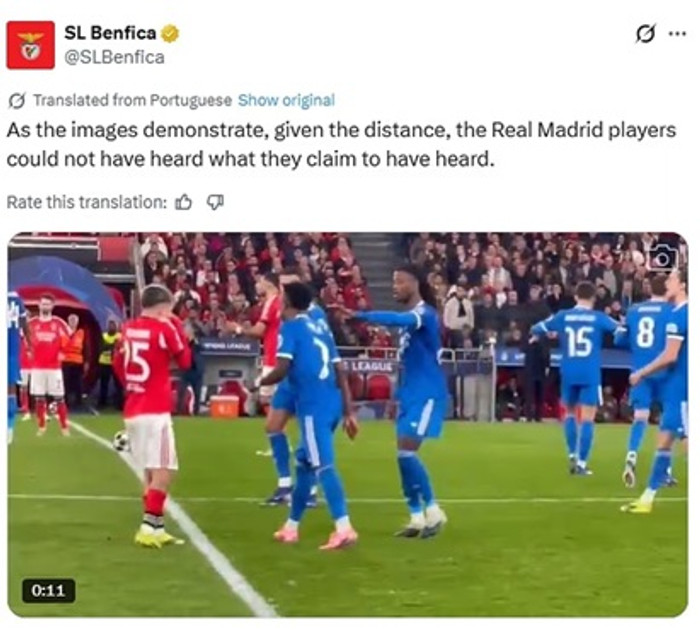
Task: Open the @SLBenfica handle
Action: pyautogui.click(x=114, y=57)
